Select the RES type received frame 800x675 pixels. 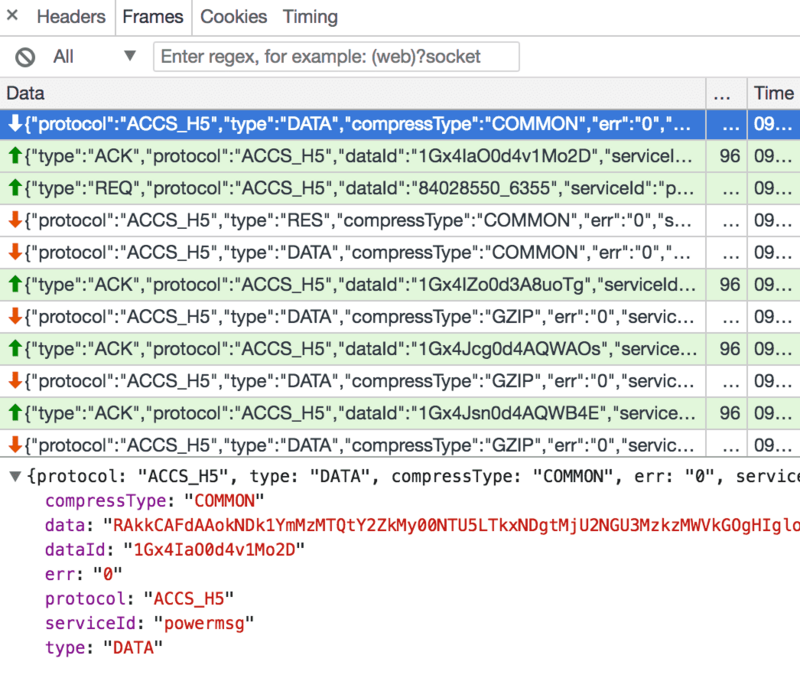pos(400,220)
